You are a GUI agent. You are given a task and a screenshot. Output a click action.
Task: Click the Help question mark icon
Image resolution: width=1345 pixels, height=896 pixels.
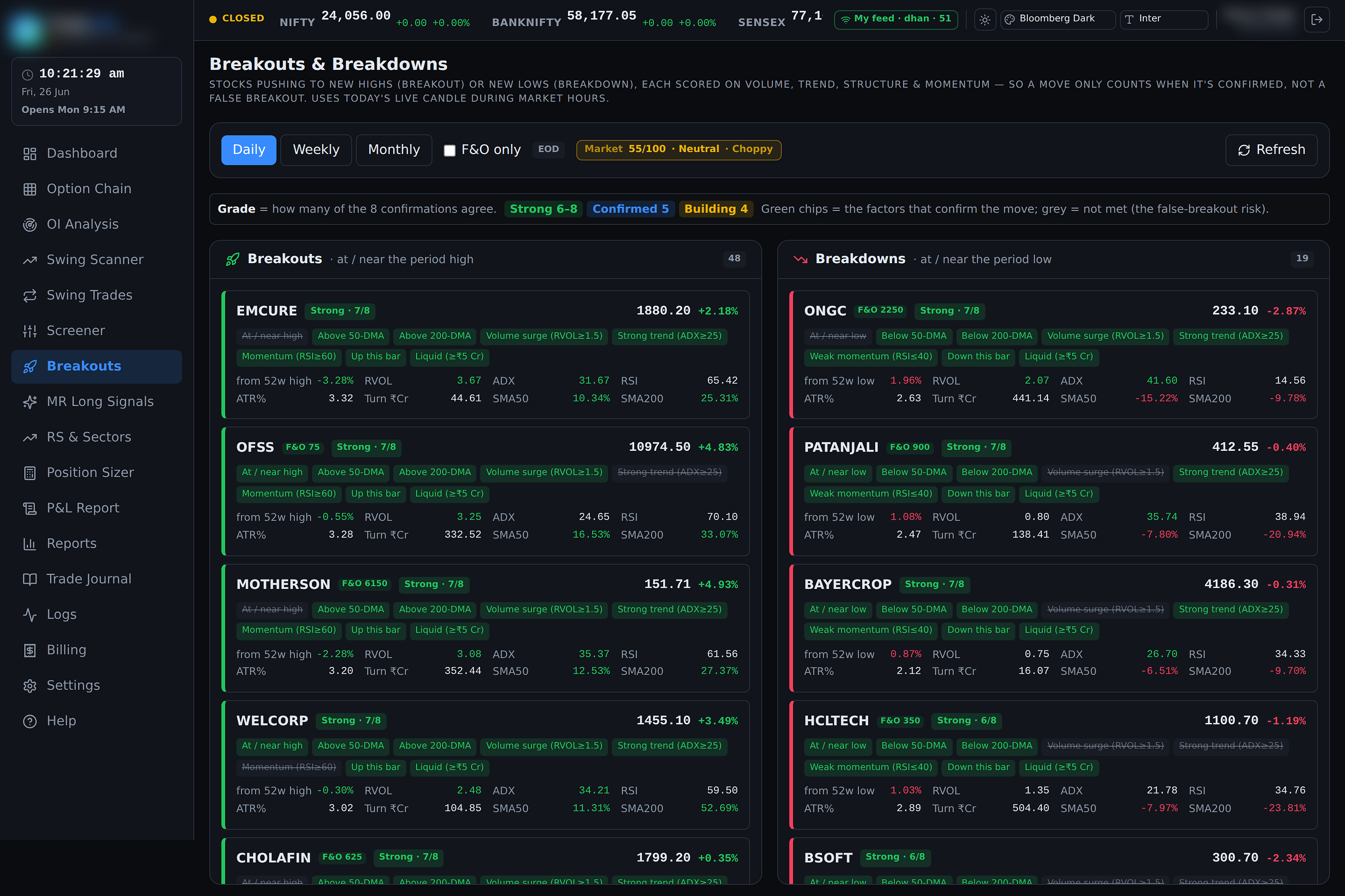pos(29,721)
